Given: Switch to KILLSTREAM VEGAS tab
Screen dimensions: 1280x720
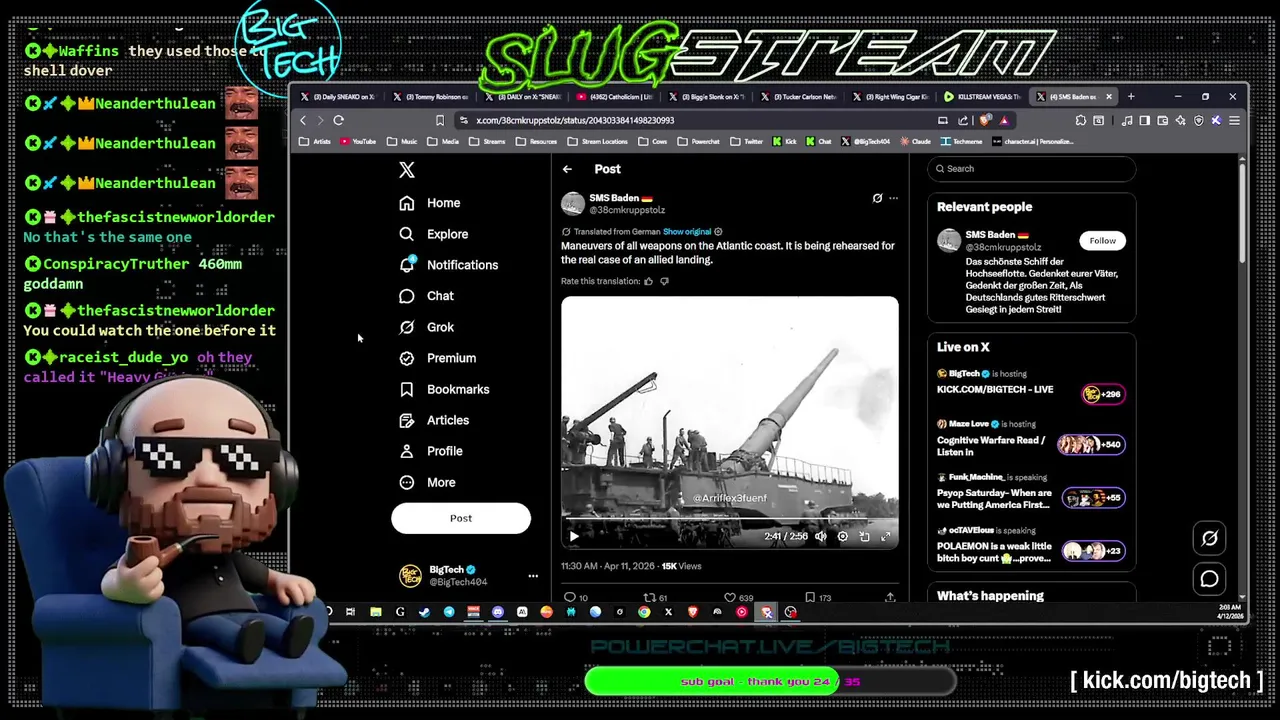Looking at the screenshot, I should click(x=983, y=97).
